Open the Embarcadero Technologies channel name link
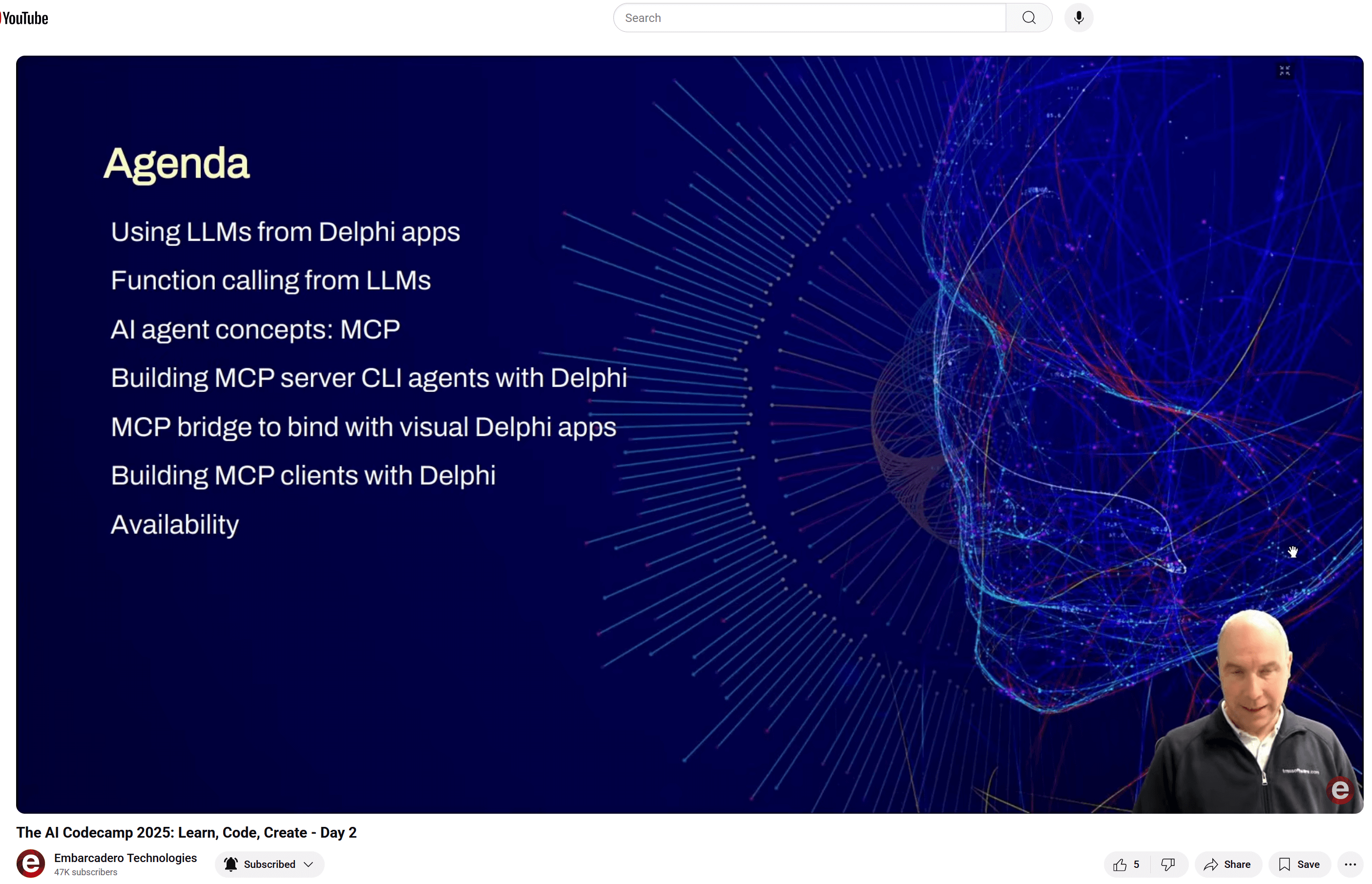1372x884 pixels. point(125,858)
